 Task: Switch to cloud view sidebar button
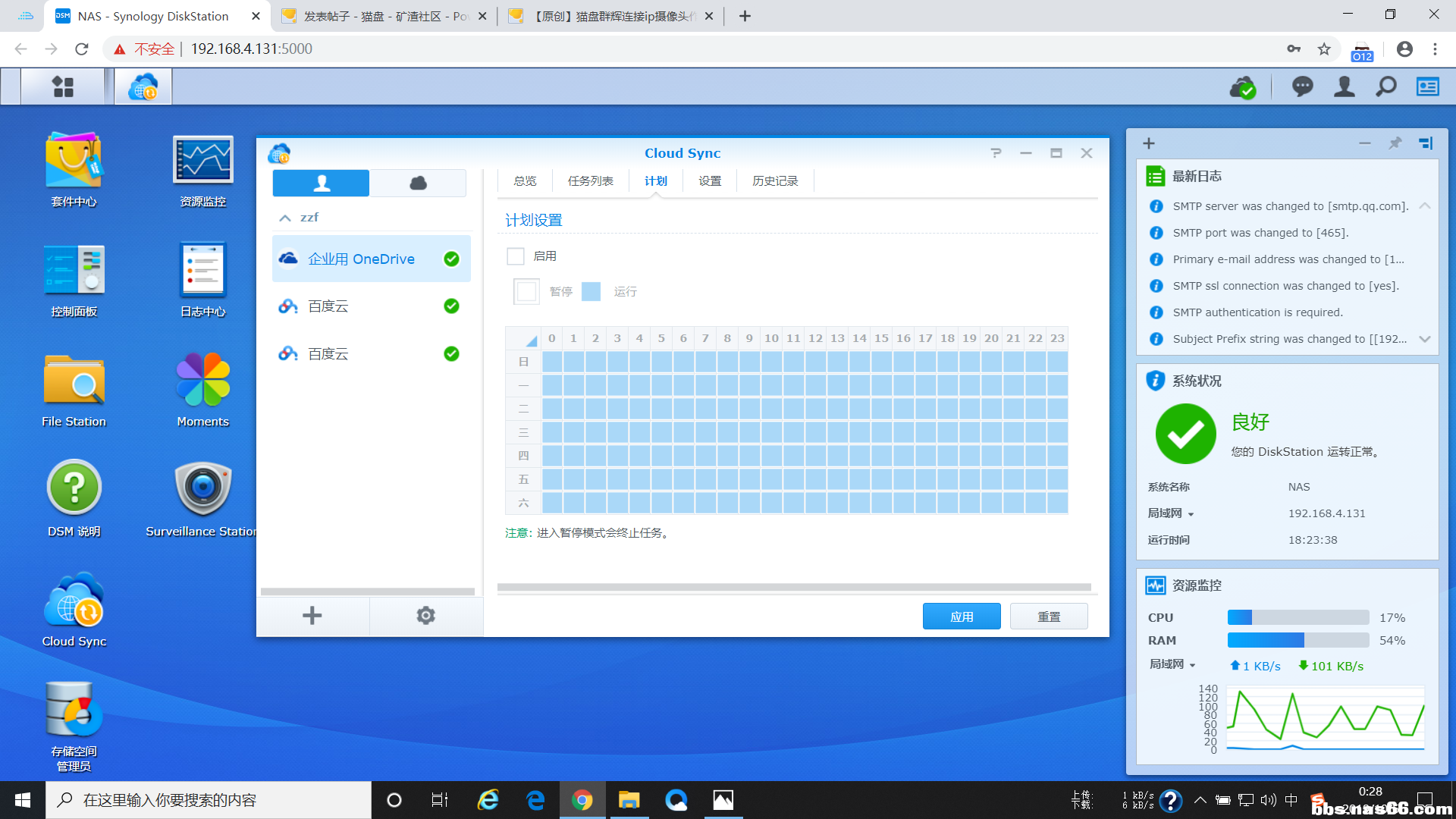(418, 183)
